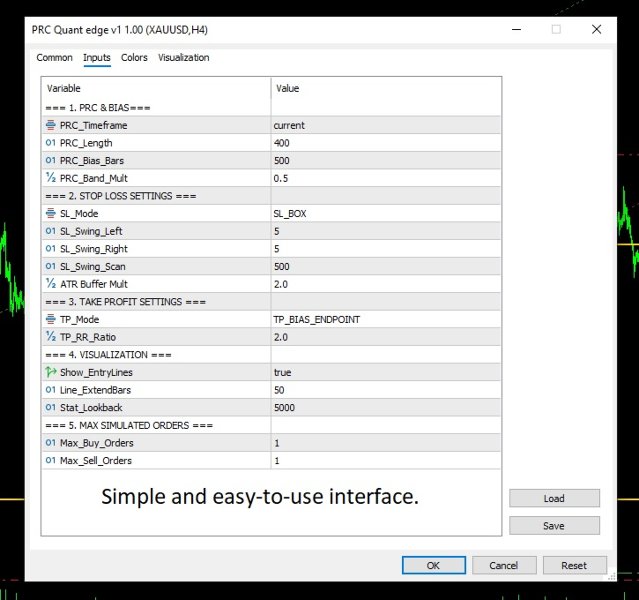Click the TP_Mode enum icon

click(x=50, y=319)
